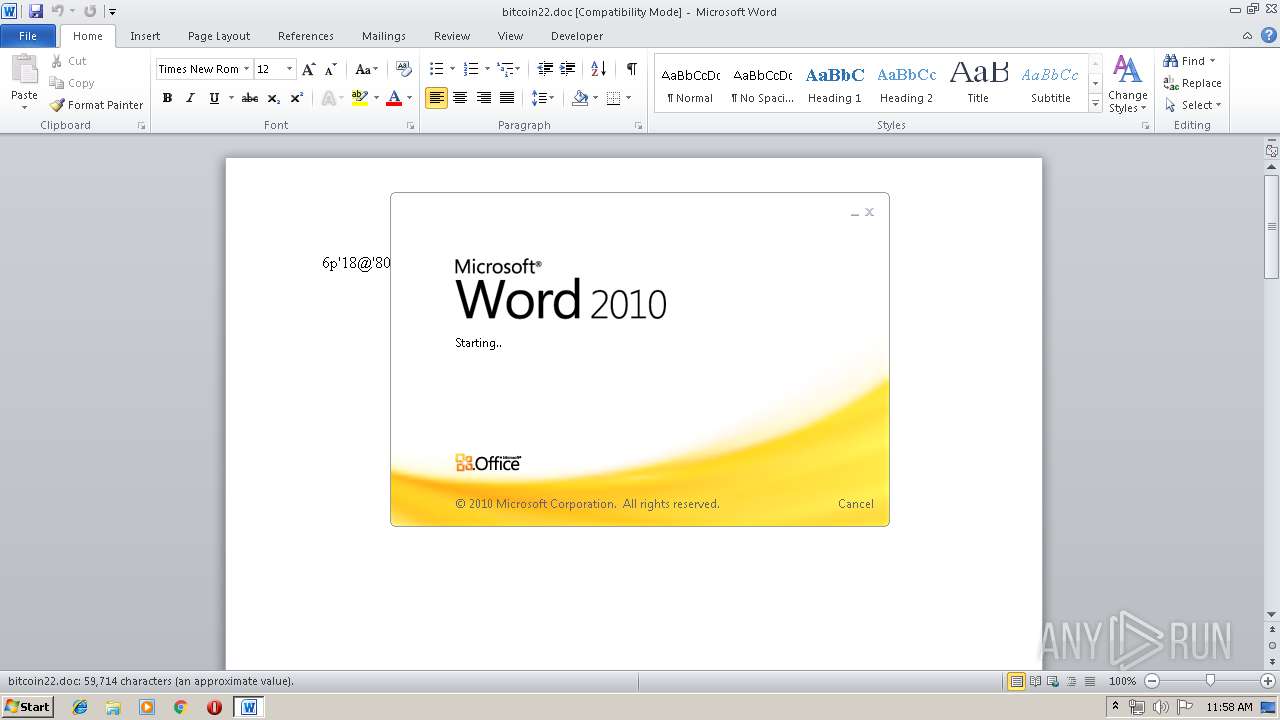This screenshot has width=1280, height=720.
Task: Adjust the zoom slider handle
Action: point(1210,681)
